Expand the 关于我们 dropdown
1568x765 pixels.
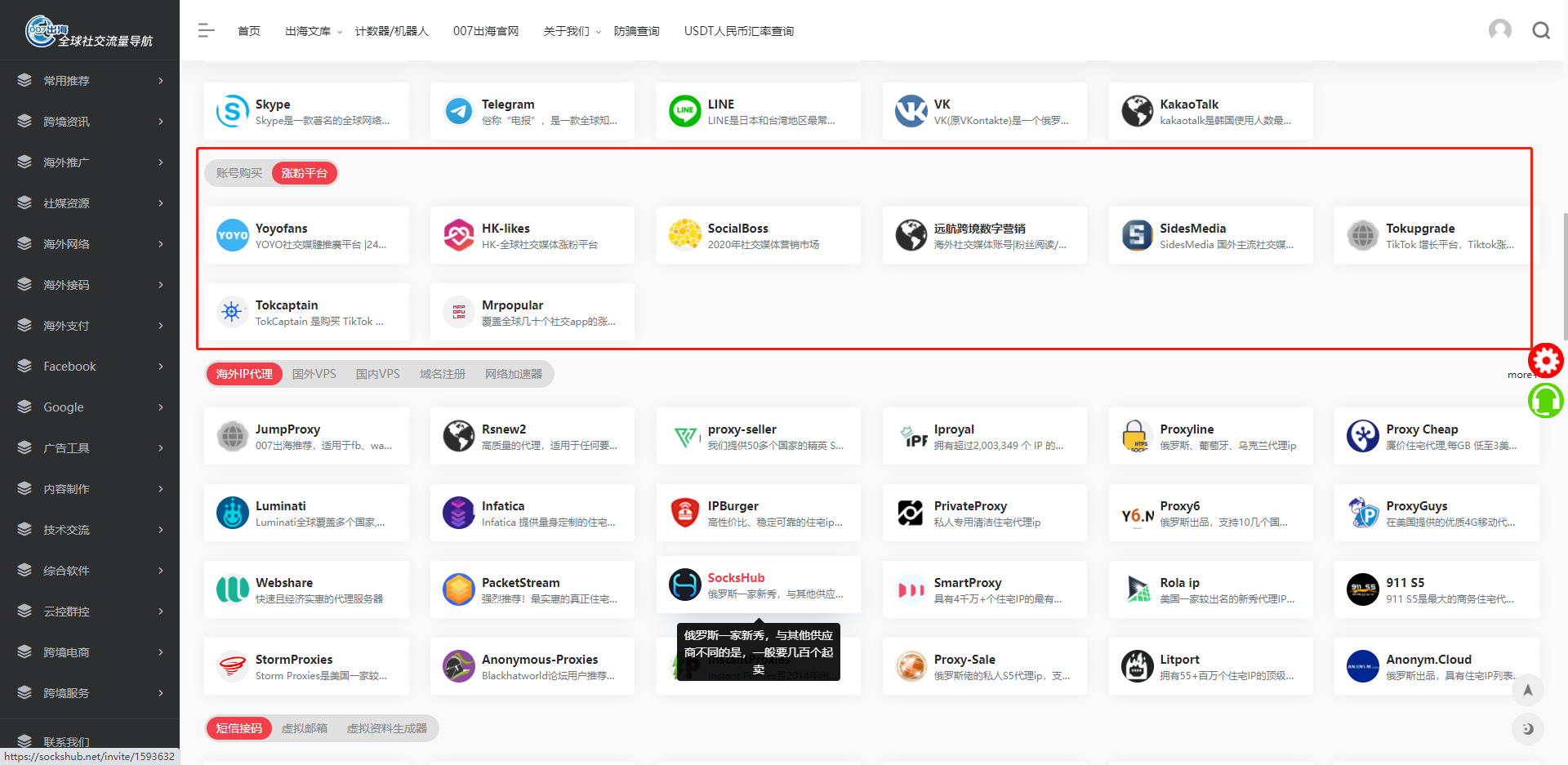coord(568,30)
